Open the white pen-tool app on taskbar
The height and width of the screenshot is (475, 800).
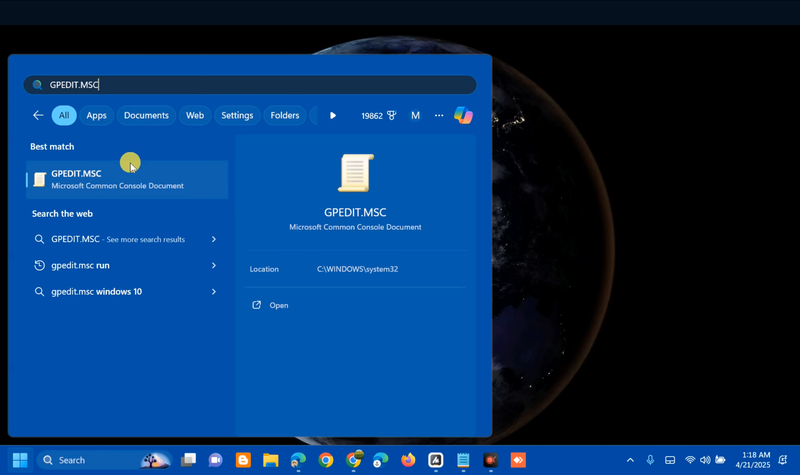point(436,460)
